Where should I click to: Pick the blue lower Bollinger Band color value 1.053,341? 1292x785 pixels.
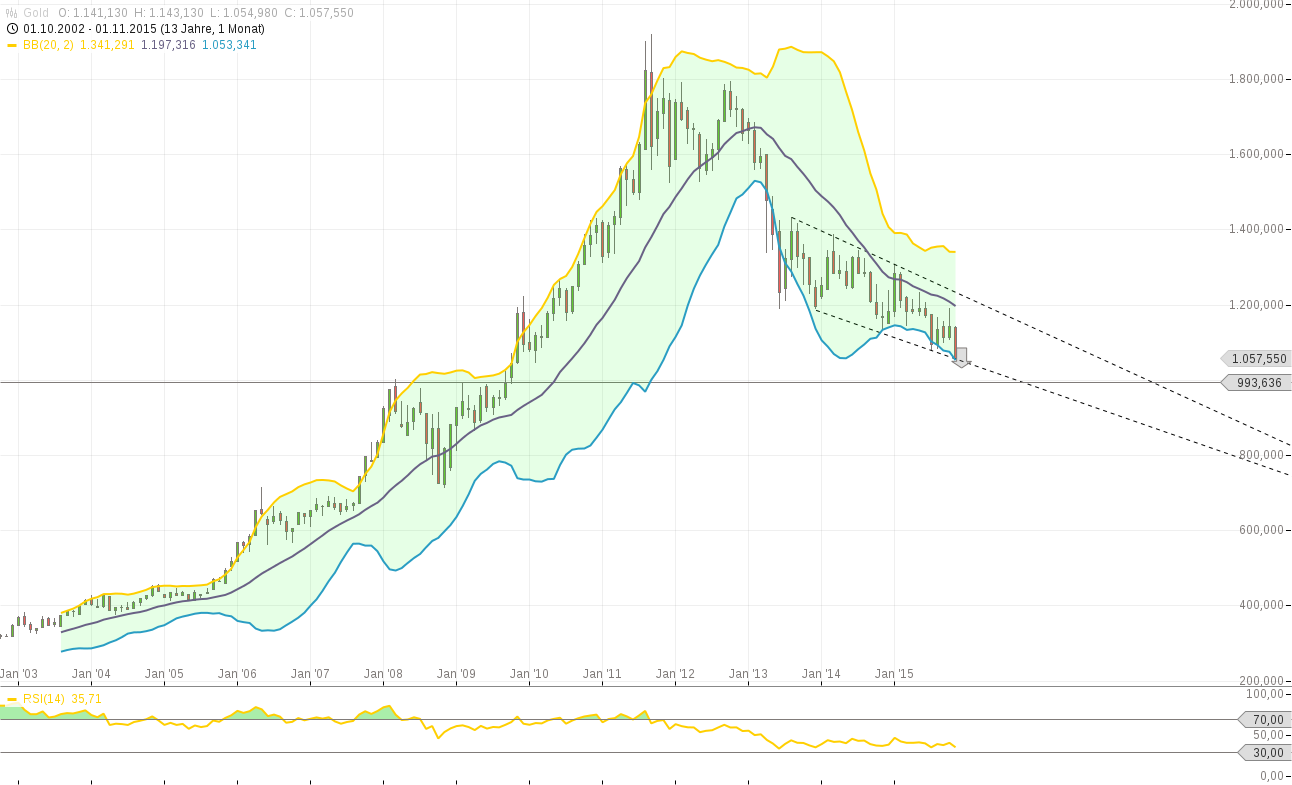228,45
